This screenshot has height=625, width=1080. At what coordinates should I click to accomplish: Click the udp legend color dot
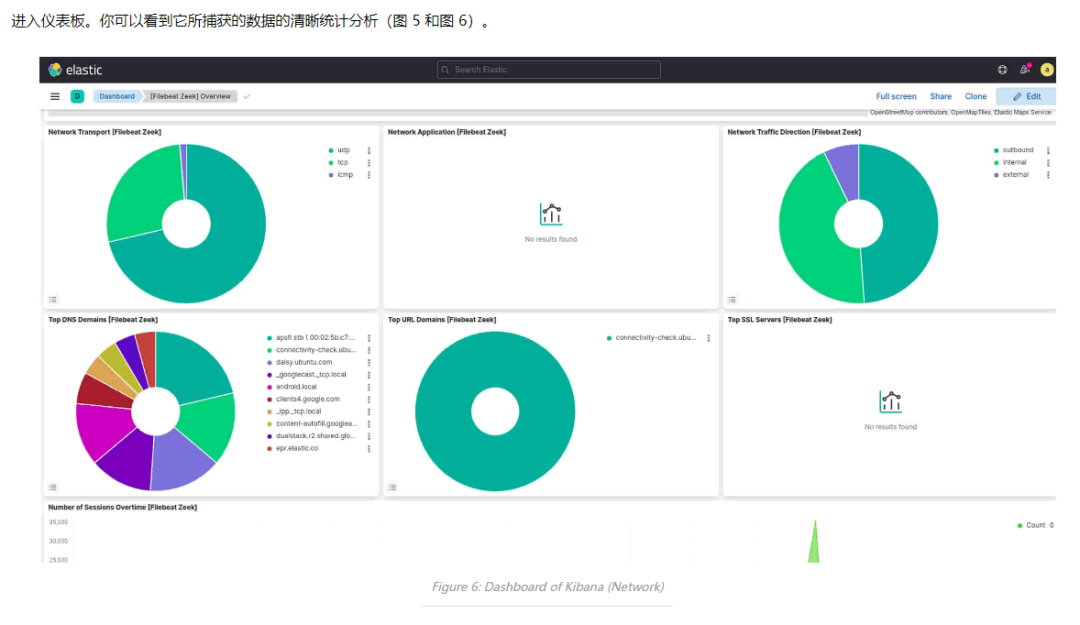(x=331, y=150)
